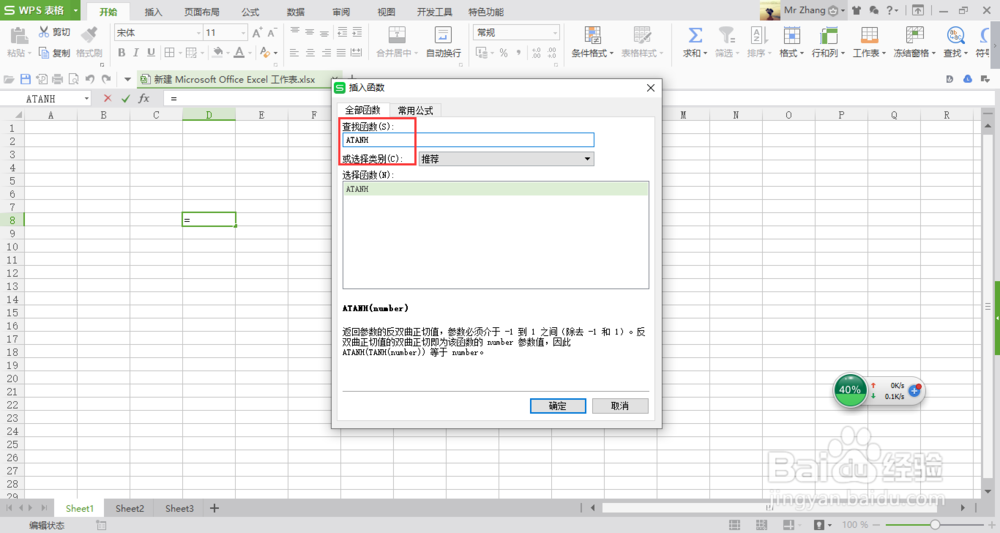Click the Save icon in quick toolbar

tap(26, 79)
